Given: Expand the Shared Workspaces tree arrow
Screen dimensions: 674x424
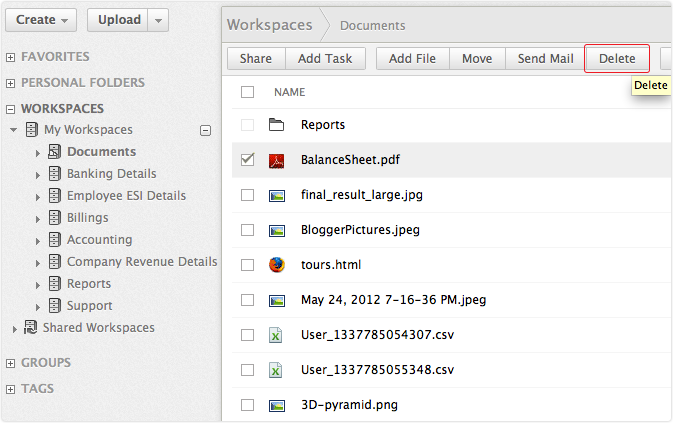Looking at the screenshot, I should [x=15, y=329].
